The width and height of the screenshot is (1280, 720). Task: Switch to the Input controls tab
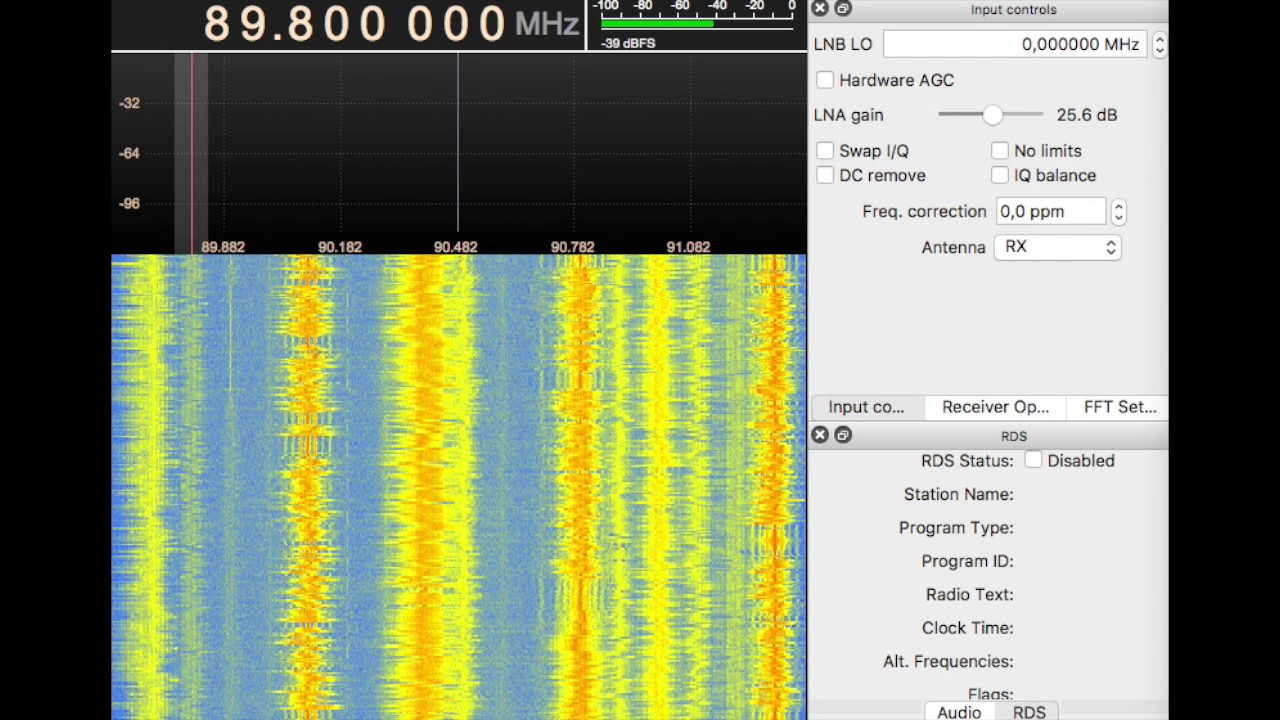866,407
